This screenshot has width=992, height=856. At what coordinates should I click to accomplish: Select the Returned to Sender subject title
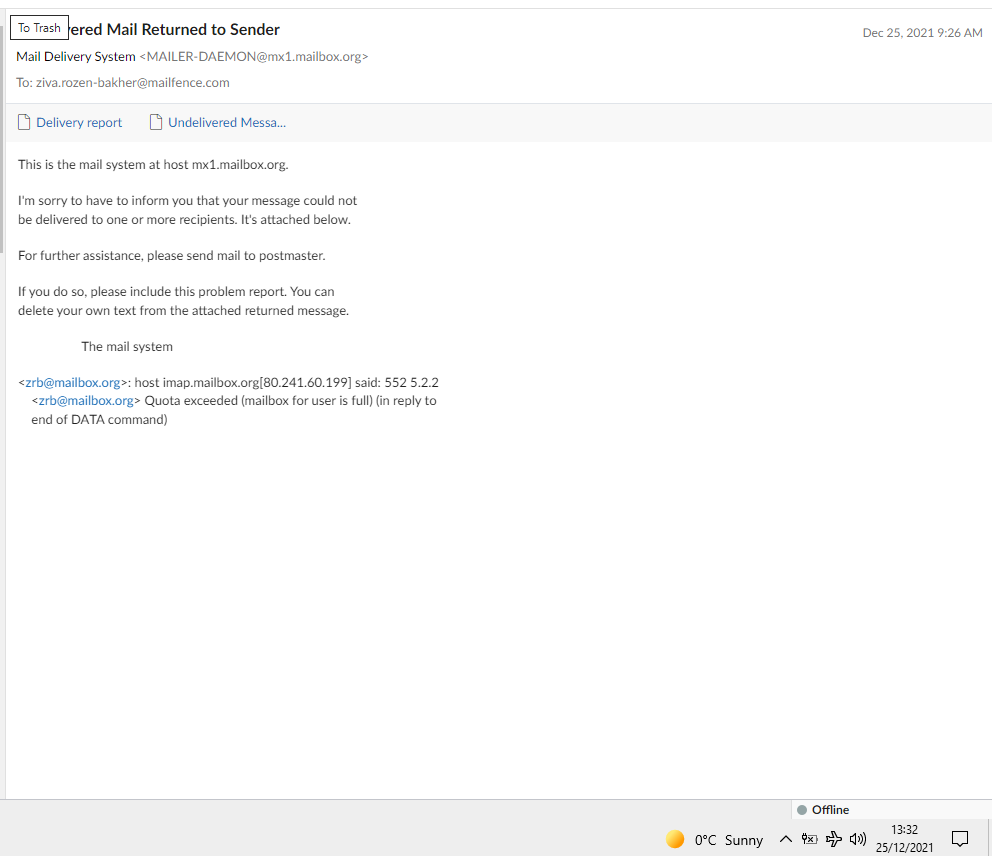coord(174,29)
